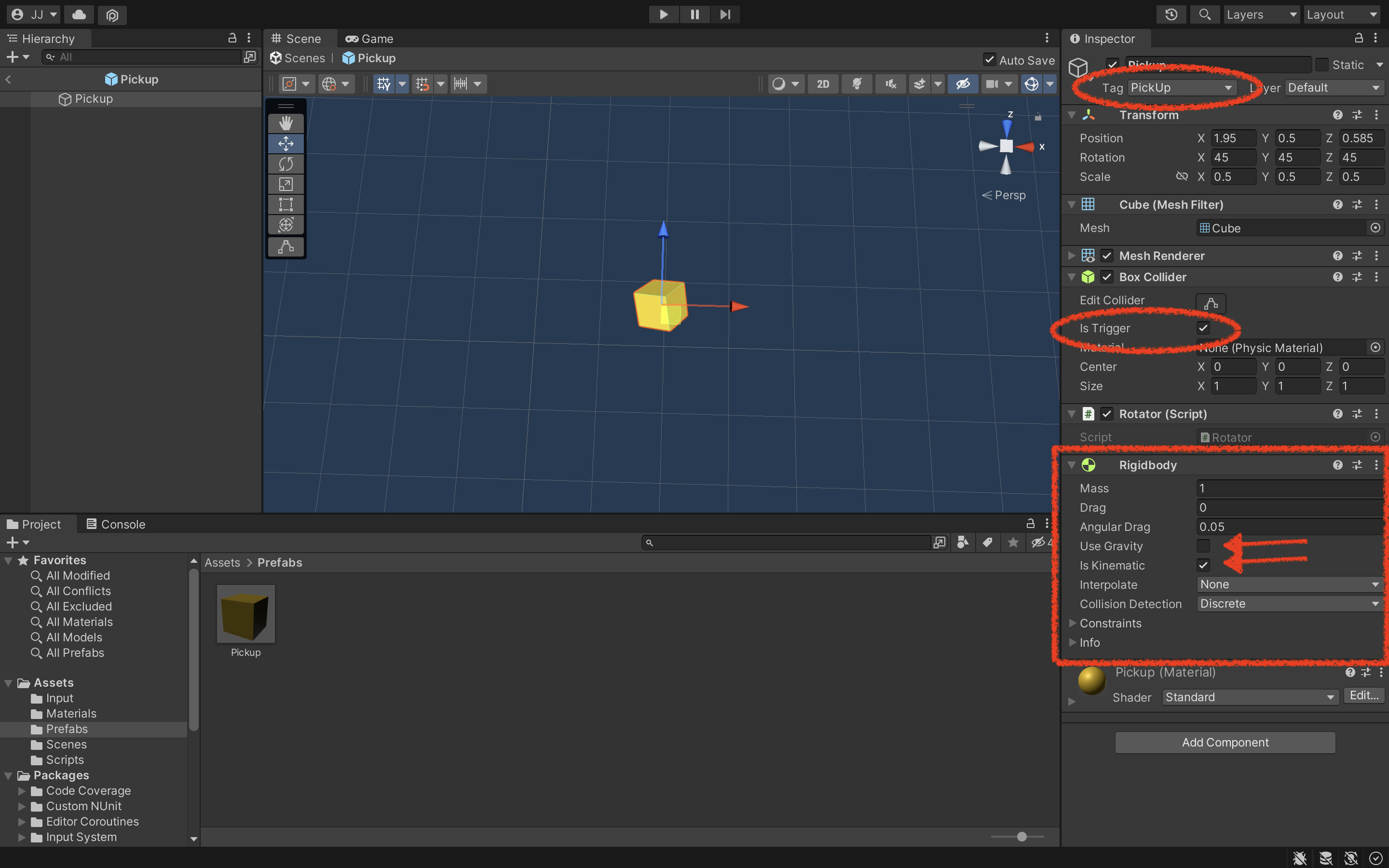
Task: Toggle the Is Trigger checkbox
Action: [x=1203, y=328]
